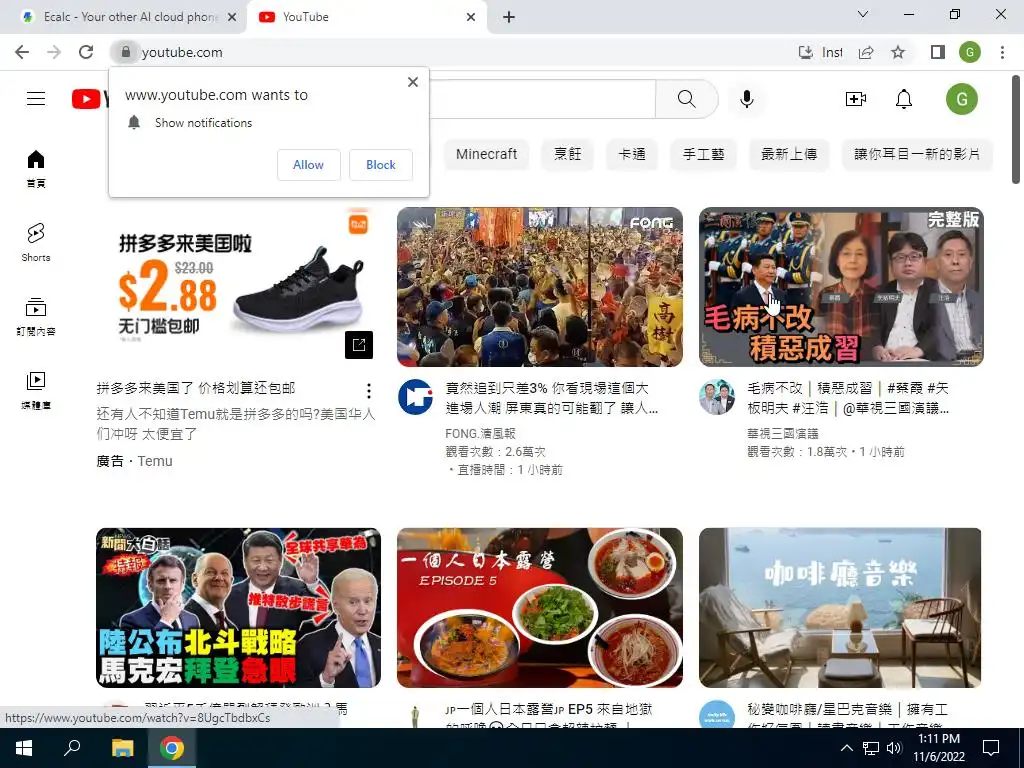Open File Explorer from the taskbar
Image resolution: width=1024 pixels, height=768 pixels.
pos(122,748)
